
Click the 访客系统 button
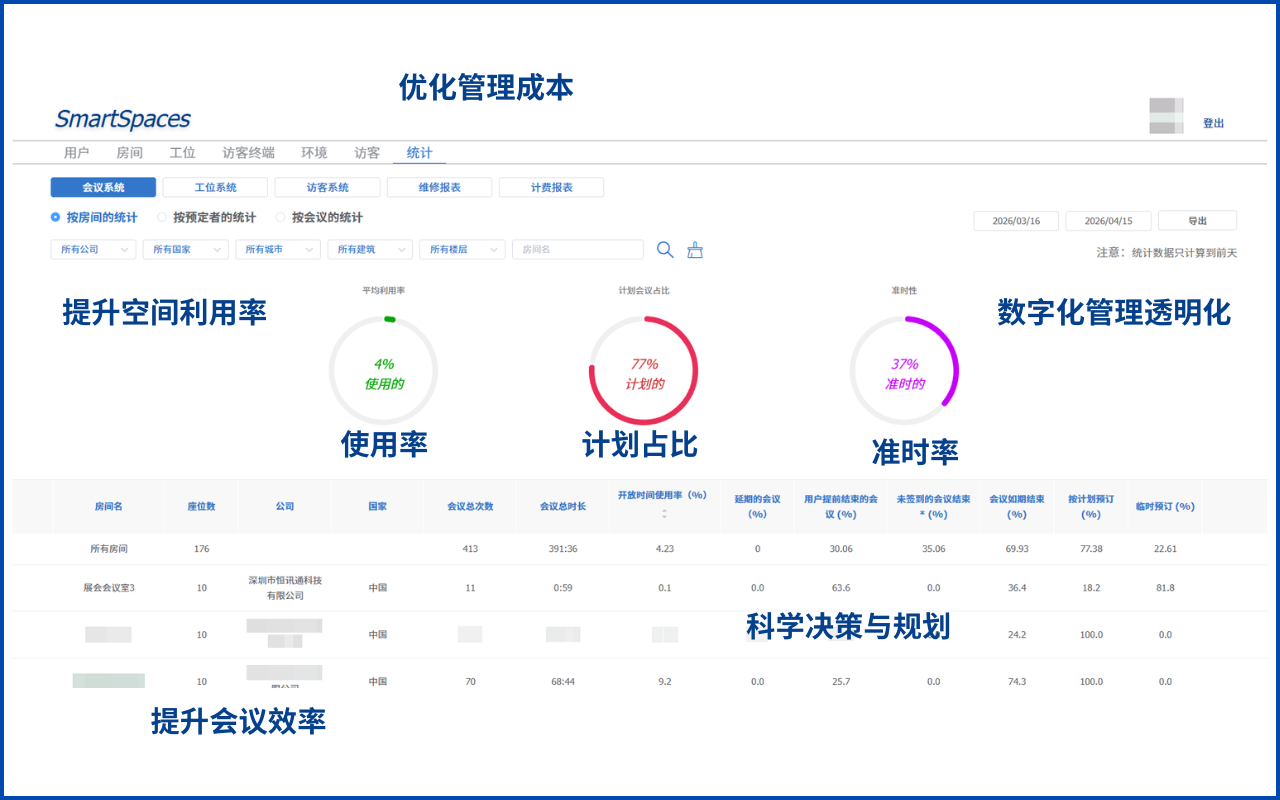327,187
